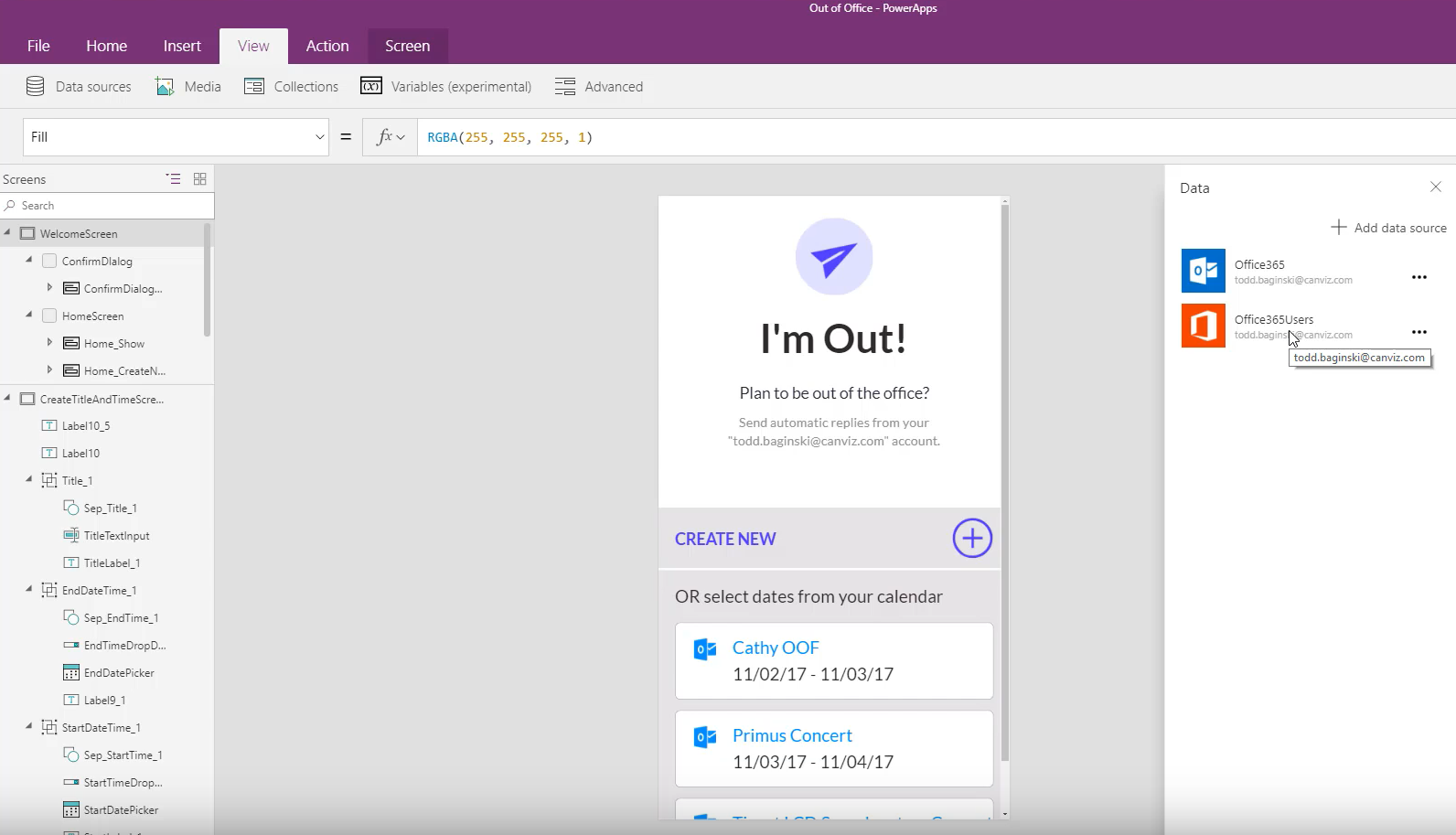Expand the Home_Show group

coord(49,342)
